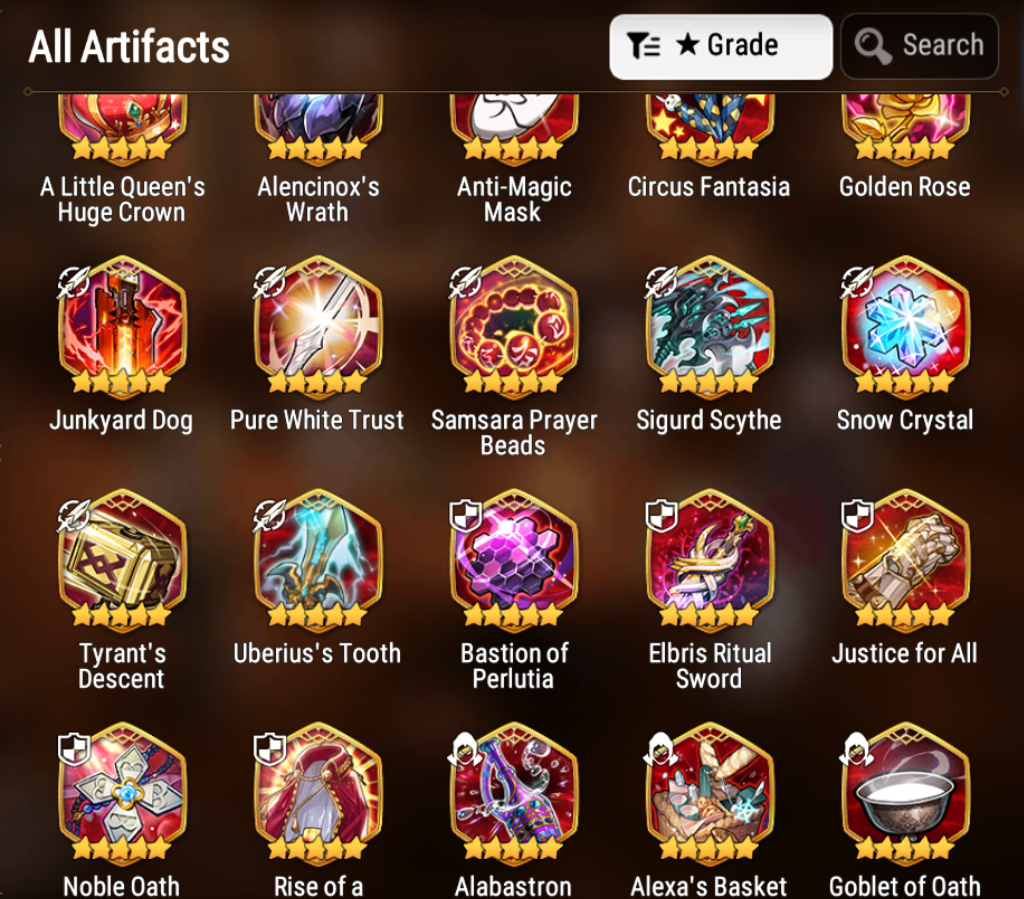This screenshot has height=899, width=1024.
Task: Select the Elbris Ritual Sword artifact
Action: coord(710,560)
